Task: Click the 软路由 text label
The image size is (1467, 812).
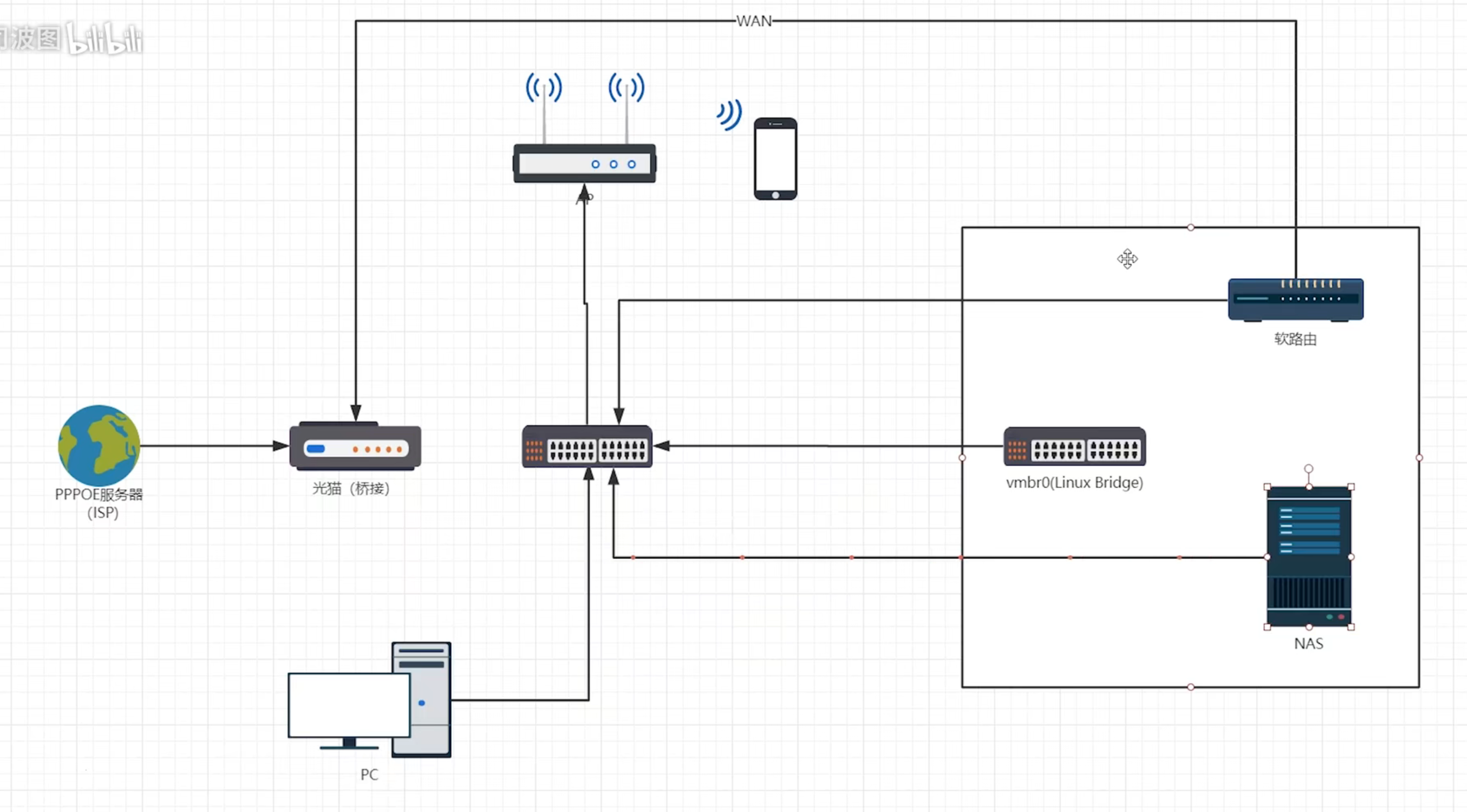Action: click(1295, 339)
